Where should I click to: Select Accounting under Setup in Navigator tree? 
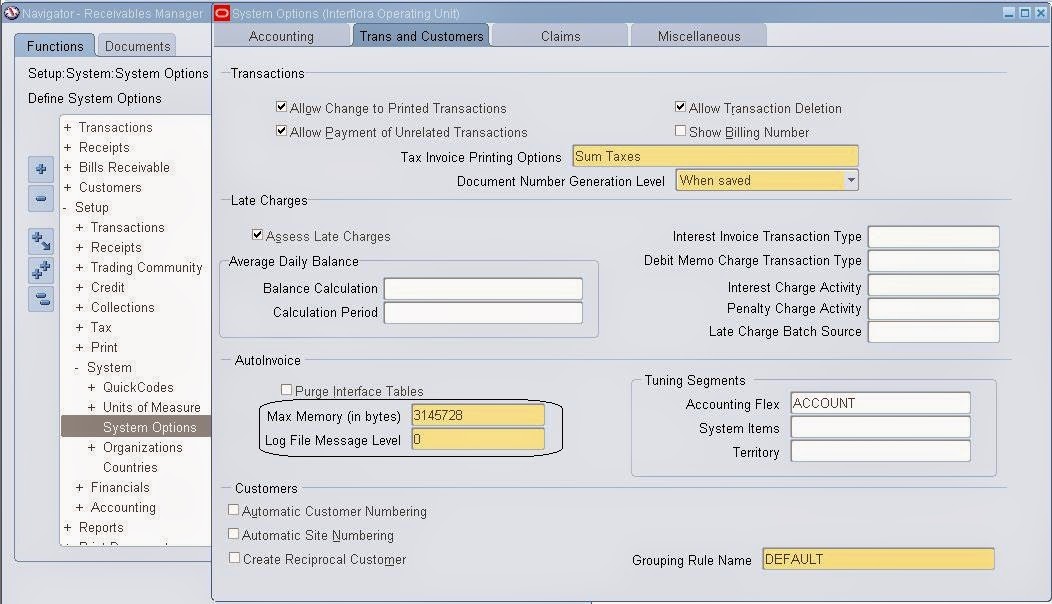coord(123,508)
